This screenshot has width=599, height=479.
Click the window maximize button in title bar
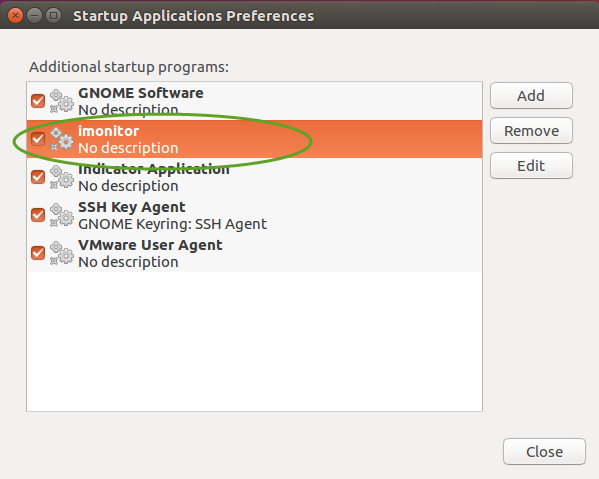[x=53, y=16]
